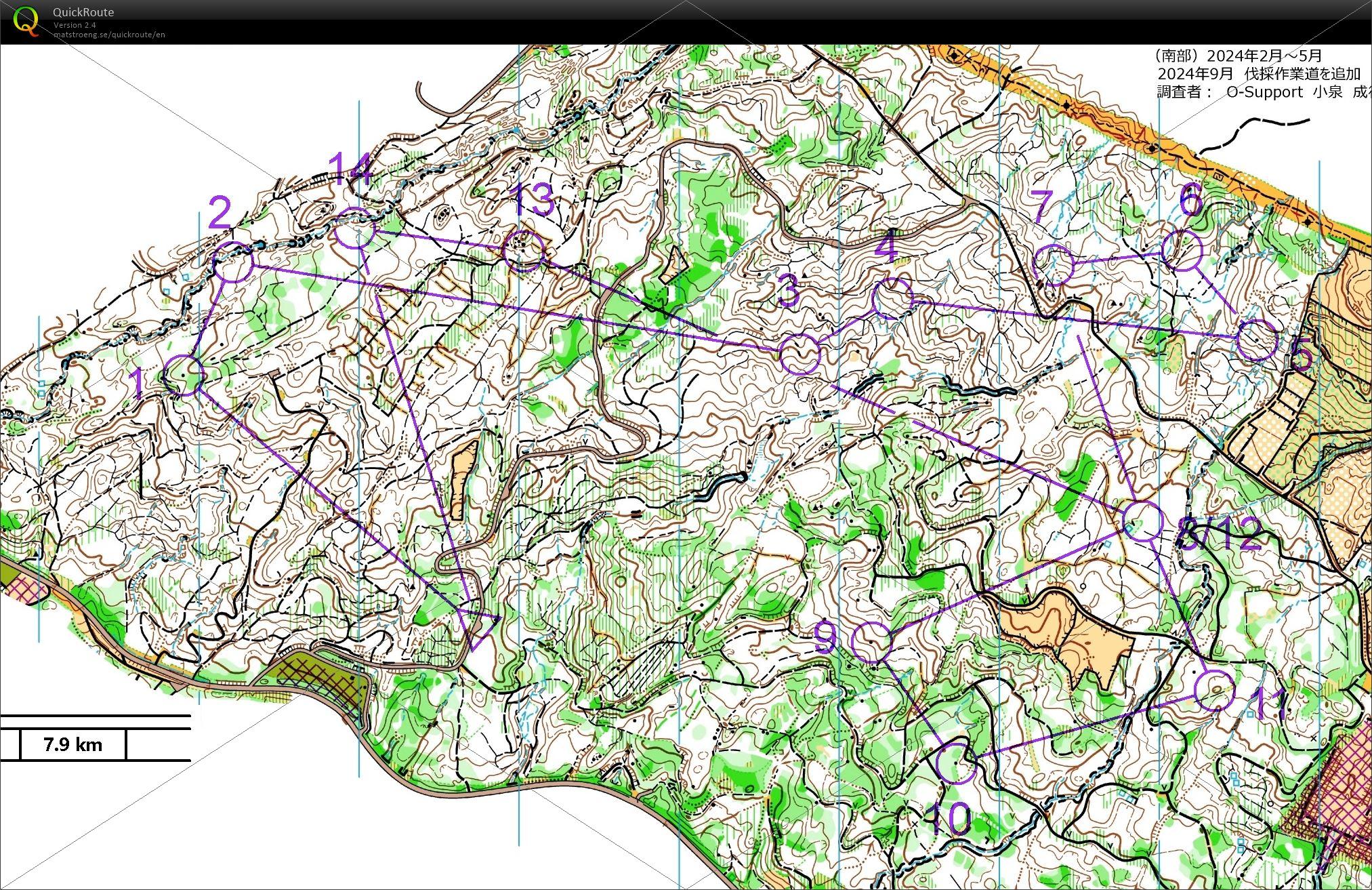Click control circle 3 on the map
The width and height of the screenshot is (1372, 890).
799,355
